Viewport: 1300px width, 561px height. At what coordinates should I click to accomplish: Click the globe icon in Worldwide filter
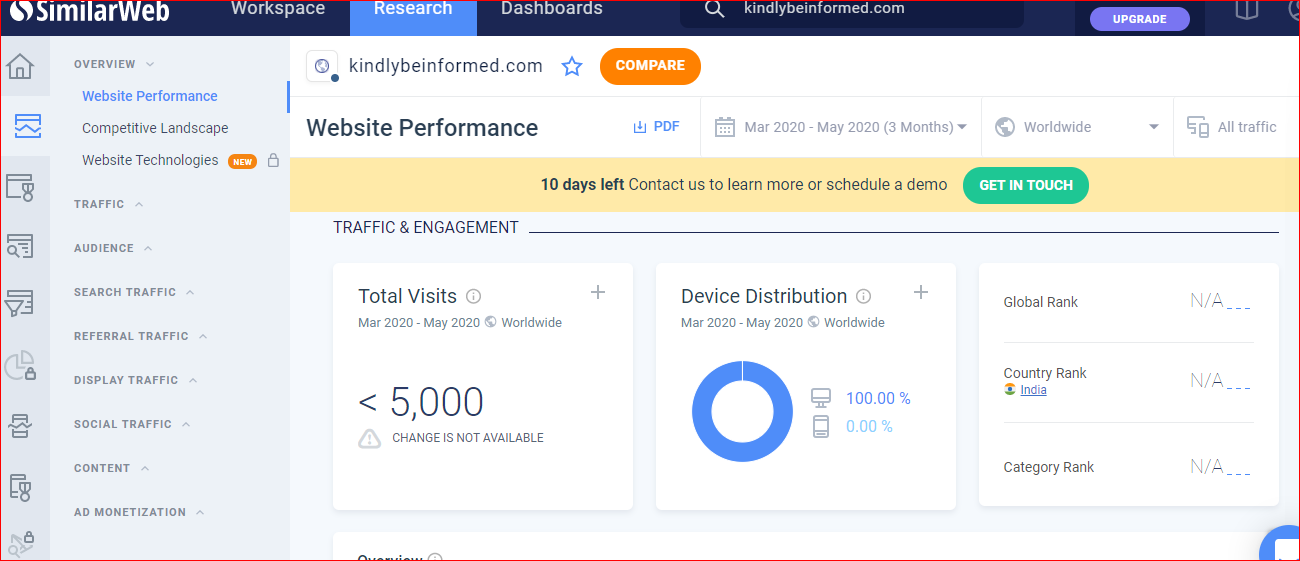(1005, 127)
